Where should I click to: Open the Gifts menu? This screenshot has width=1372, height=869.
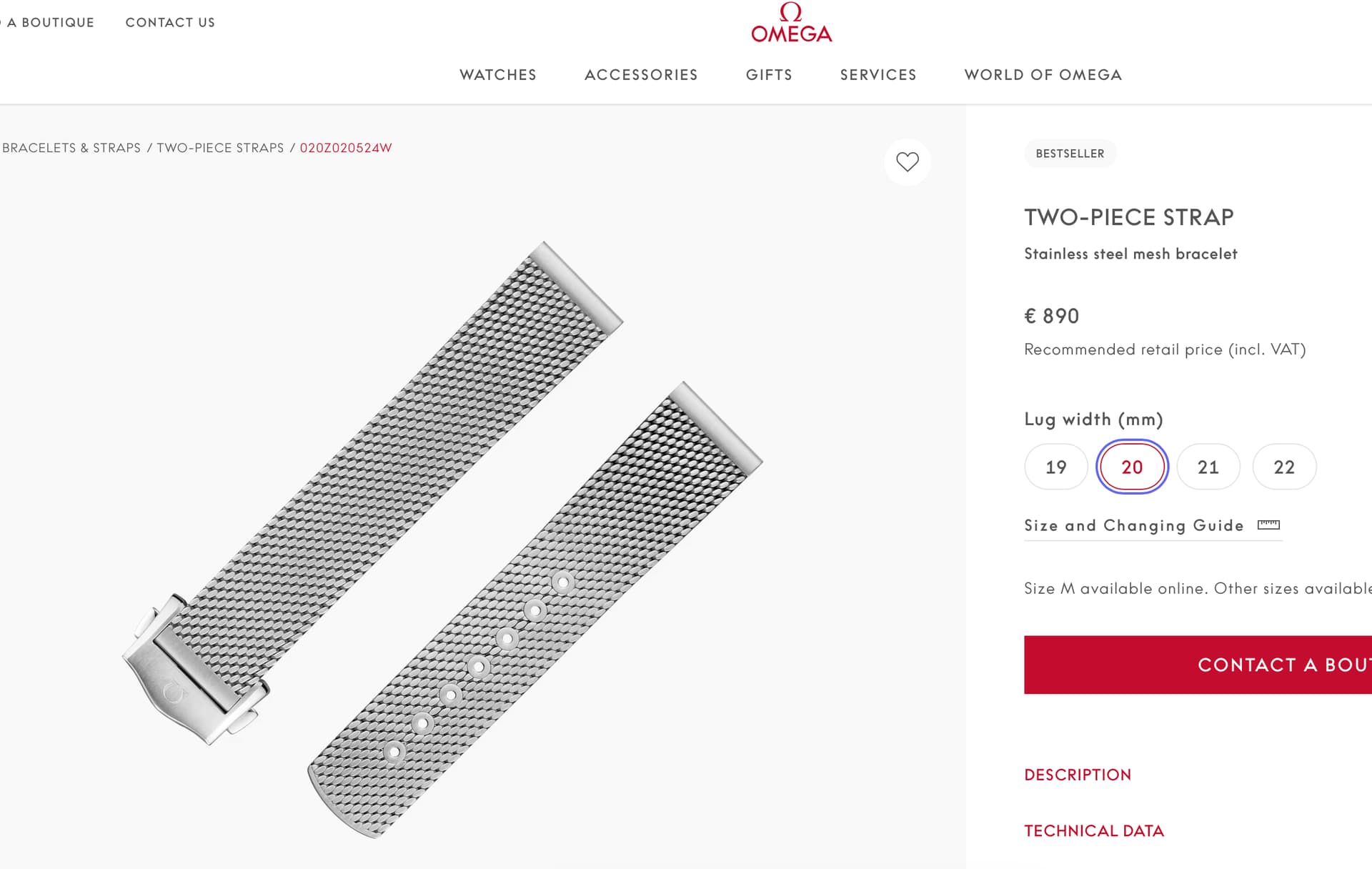tap(769, 75)
